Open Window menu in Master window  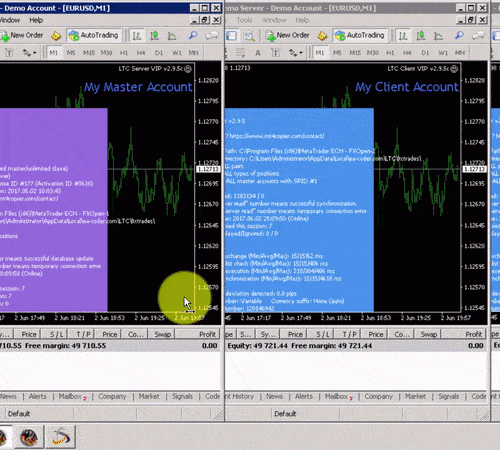point(9,20)
